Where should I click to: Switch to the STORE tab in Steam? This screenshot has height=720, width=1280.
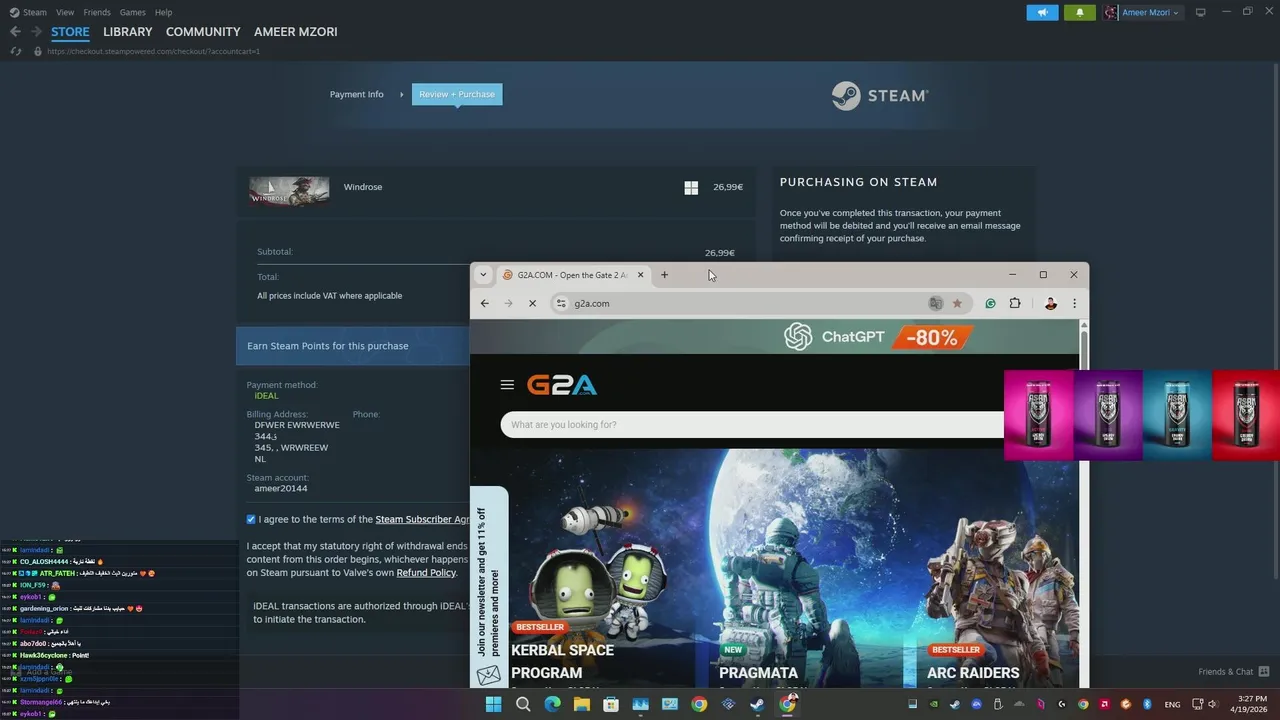tap(70, 32)
